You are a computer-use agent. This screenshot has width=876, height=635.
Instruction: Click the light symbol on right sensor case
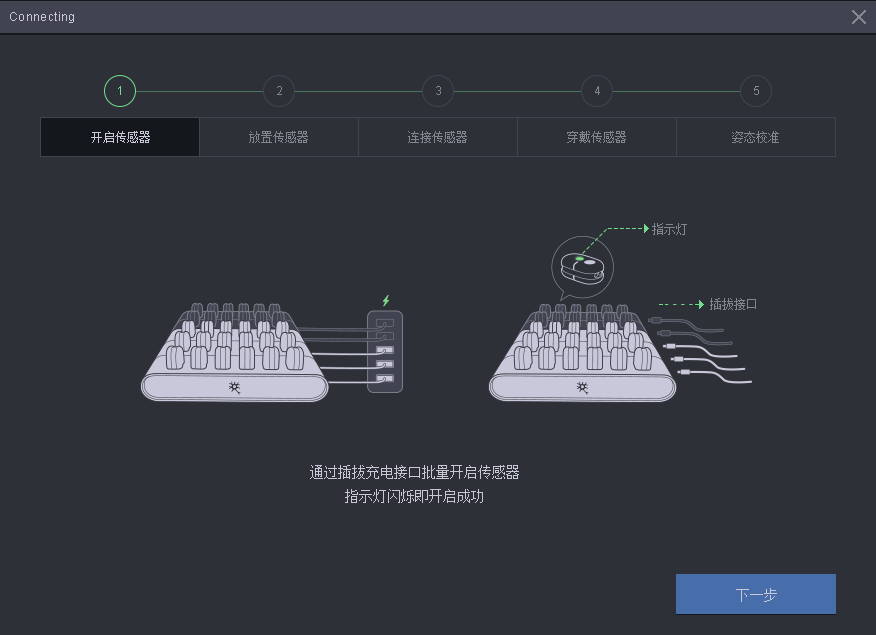pos(582,387)
